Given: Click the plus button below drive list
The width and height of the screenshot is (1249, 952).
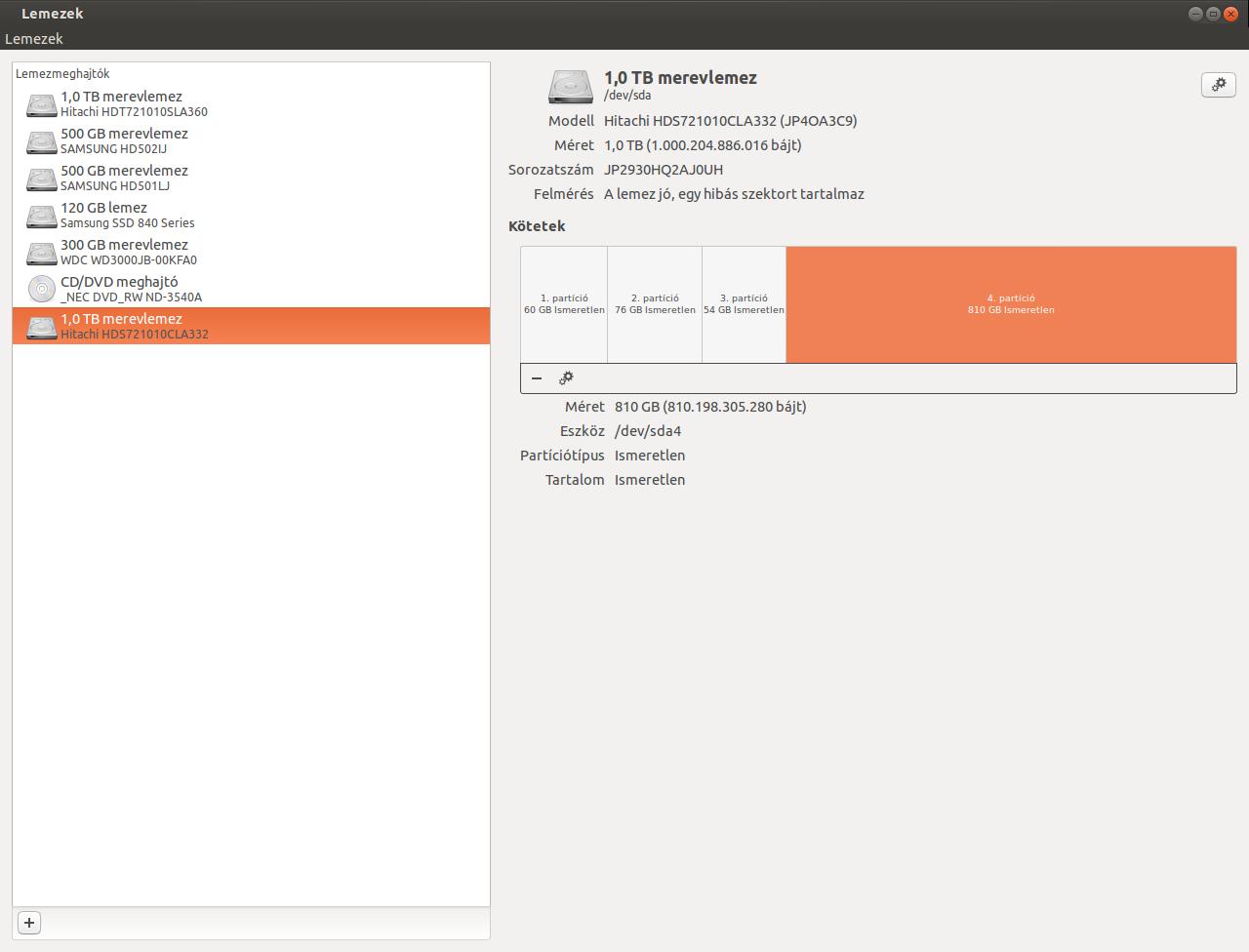Looking at the screenshot, I should click(29, 923).
